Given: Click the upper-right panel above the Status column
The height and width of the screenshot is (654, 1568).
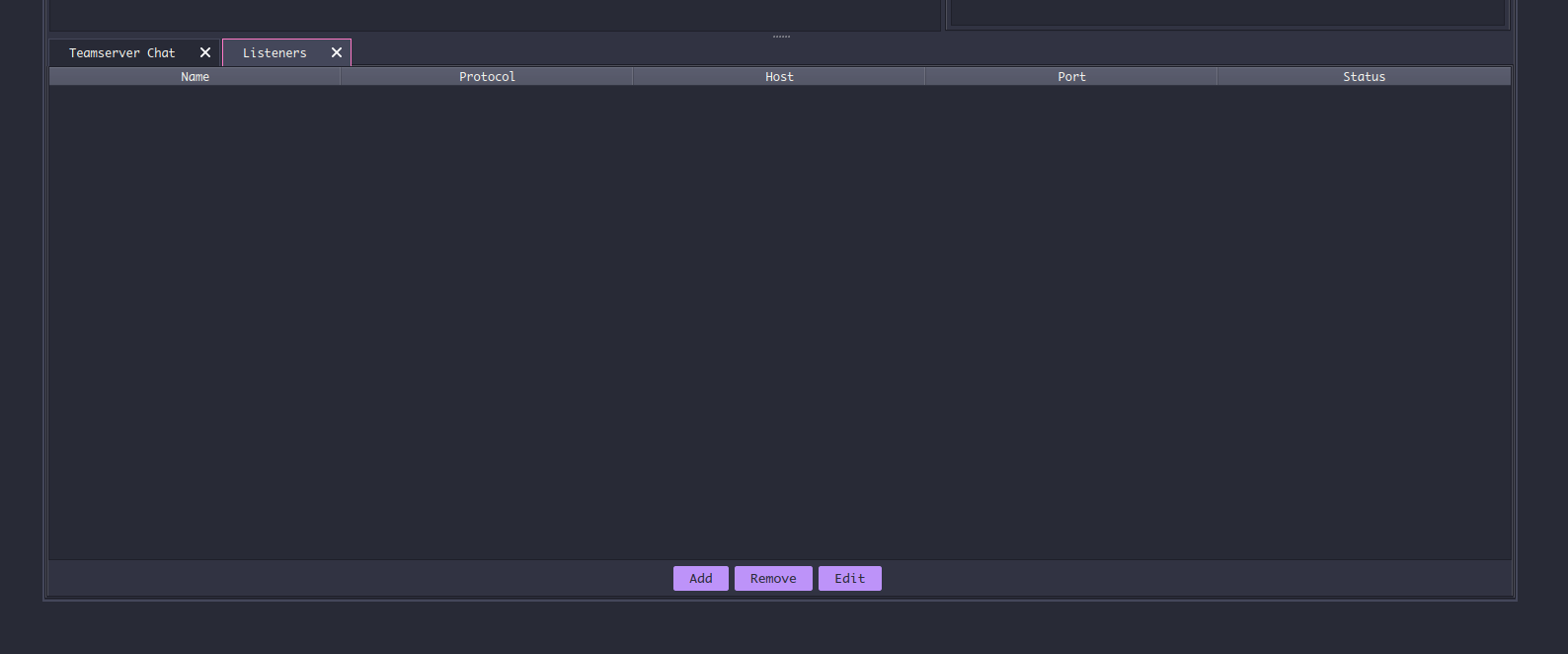Looking at the screenshot, I should [x=1226, y=12].
